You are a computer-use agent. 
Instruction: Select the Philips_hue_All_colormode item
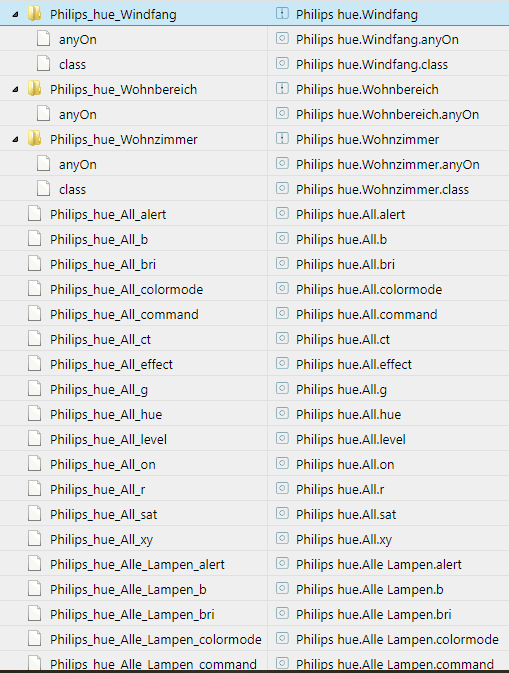click(x=127, y=290)
